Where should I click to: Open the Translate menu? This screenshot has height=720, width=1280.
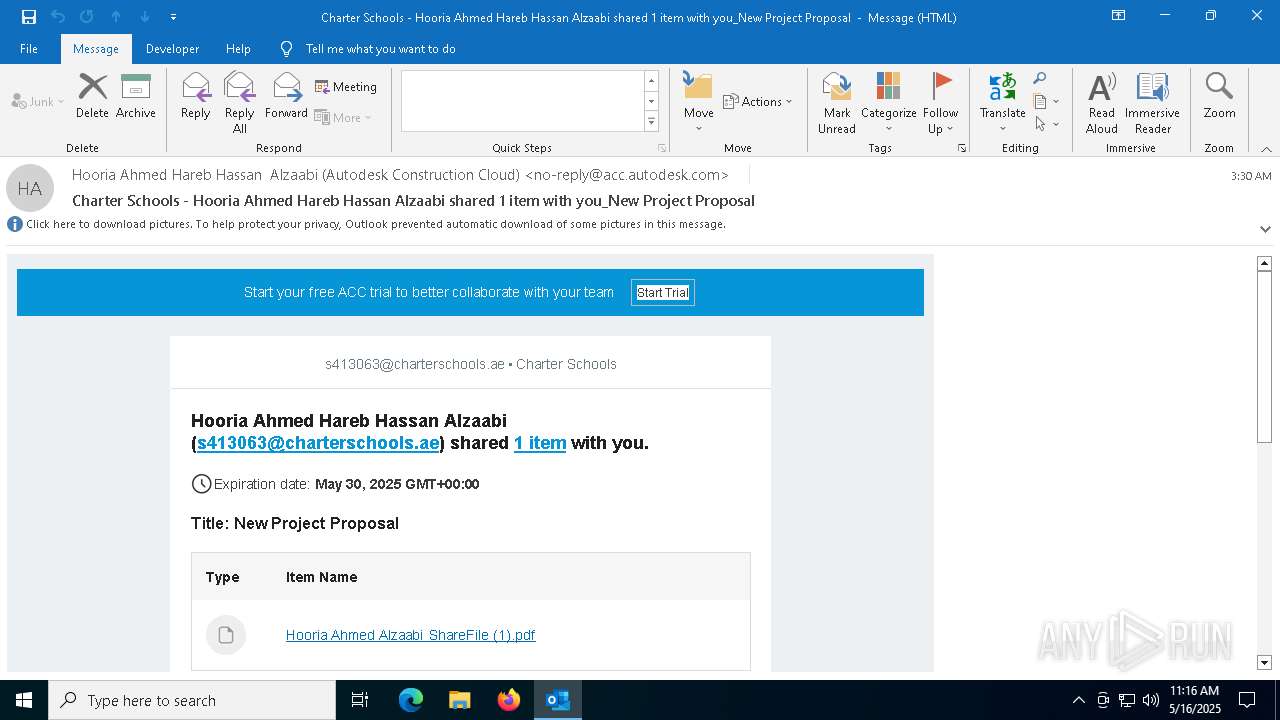click(x=1003, y=103)
